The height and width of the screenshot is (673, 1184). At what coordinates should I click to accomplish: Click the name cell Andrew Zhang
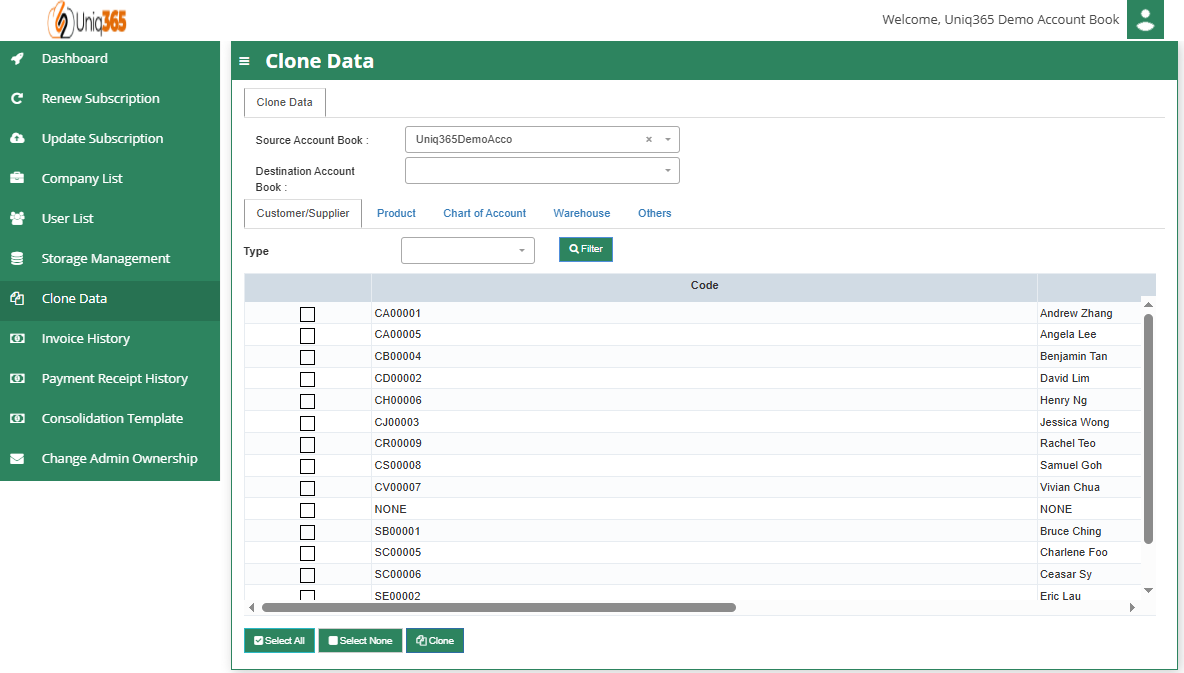point(1076,313)
